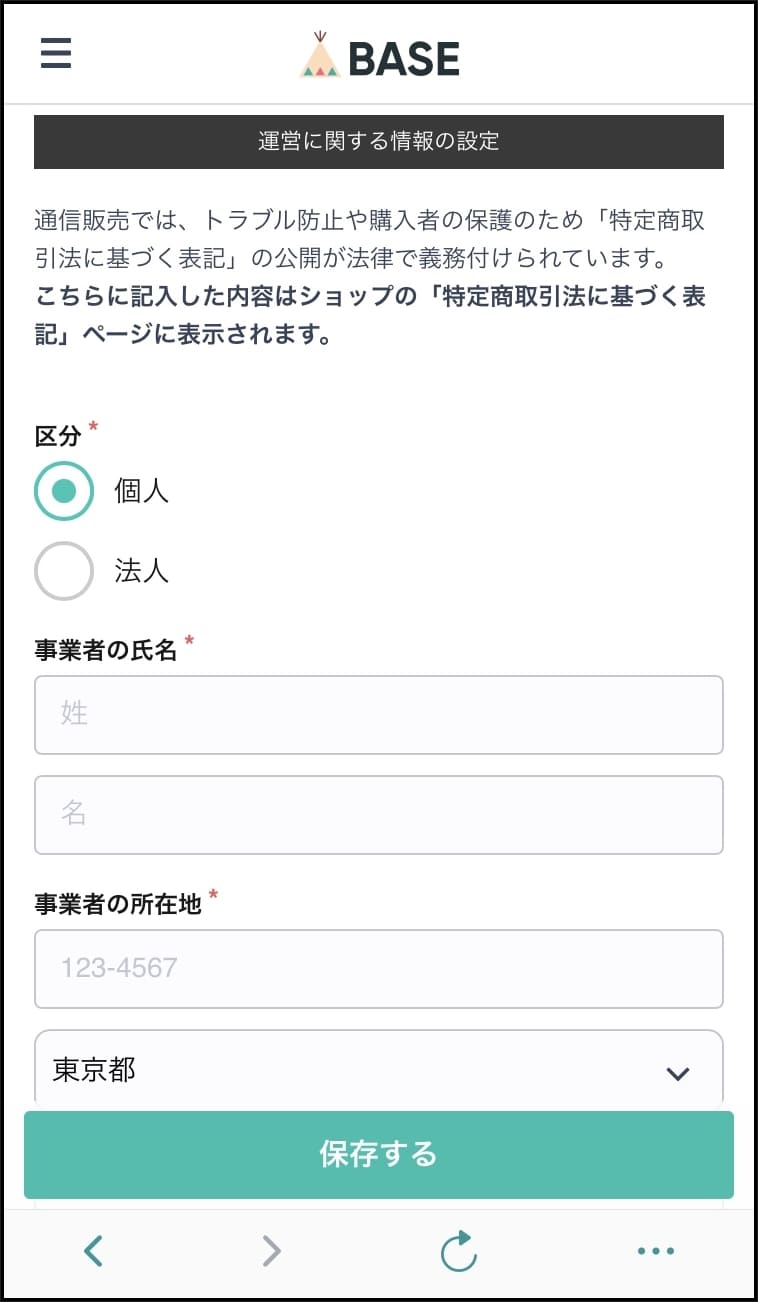Viewport: 758px width, 1302px height.
Task: Click the 法人 option label
Action: click(142, 571)
